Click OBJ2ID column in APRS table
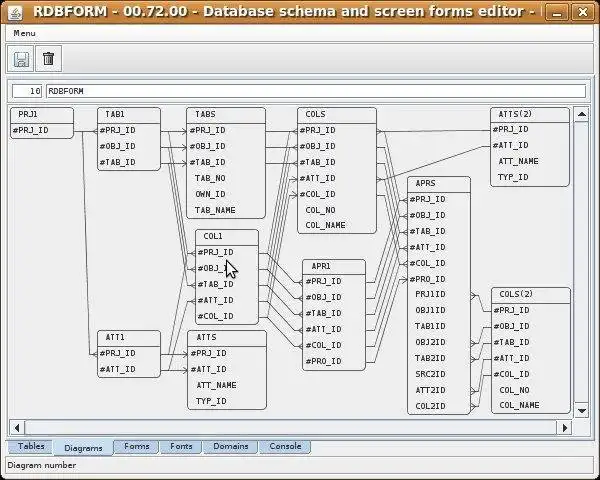 pos(430,343)
